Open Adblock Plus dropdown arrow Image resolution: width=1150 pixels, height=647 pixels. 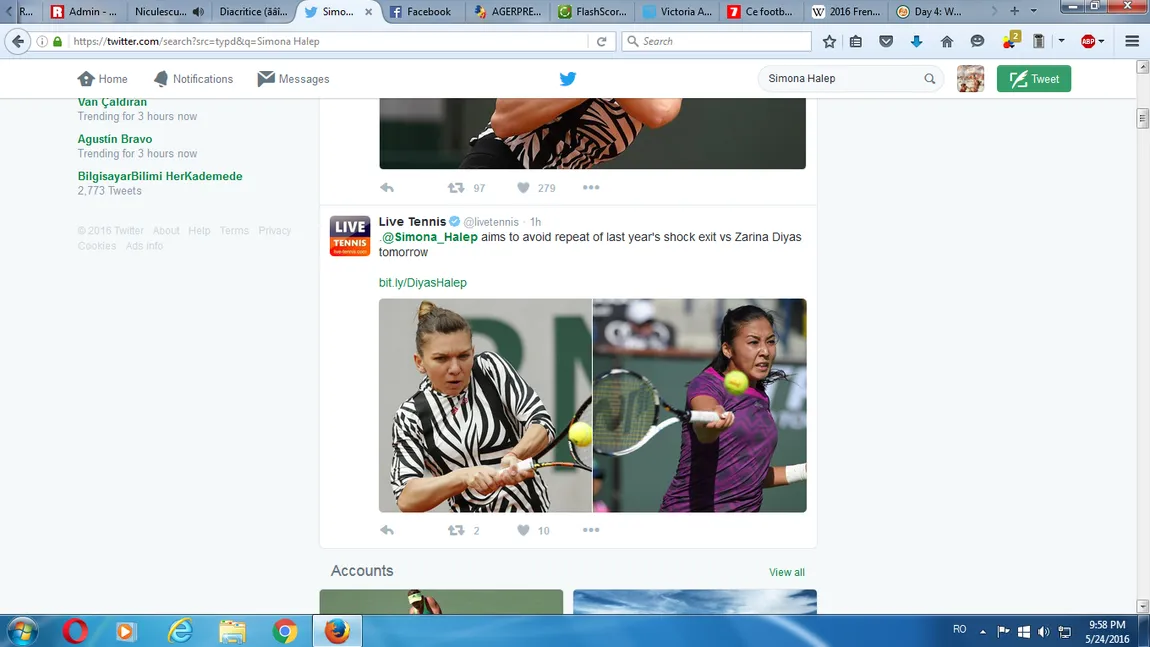(1101, 41)
